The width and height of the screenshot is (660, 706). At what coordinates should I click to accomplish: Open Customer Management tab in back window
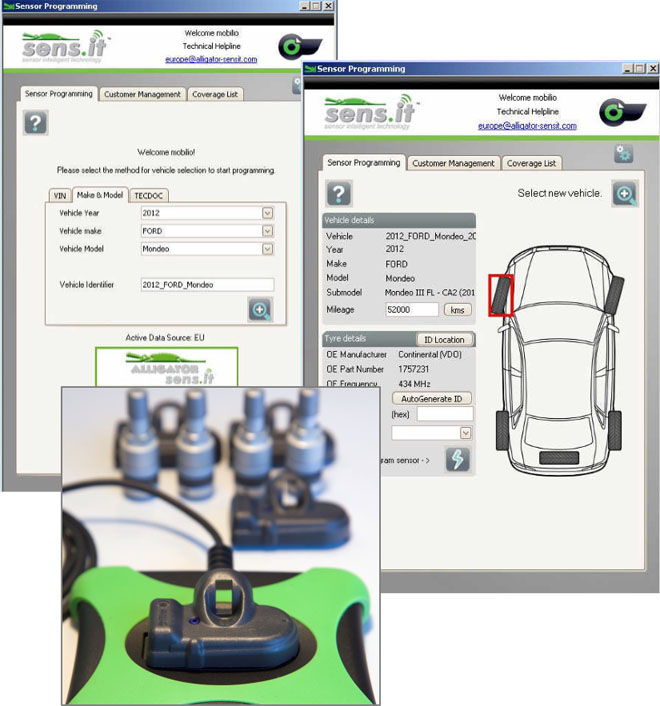coord(142,94)
